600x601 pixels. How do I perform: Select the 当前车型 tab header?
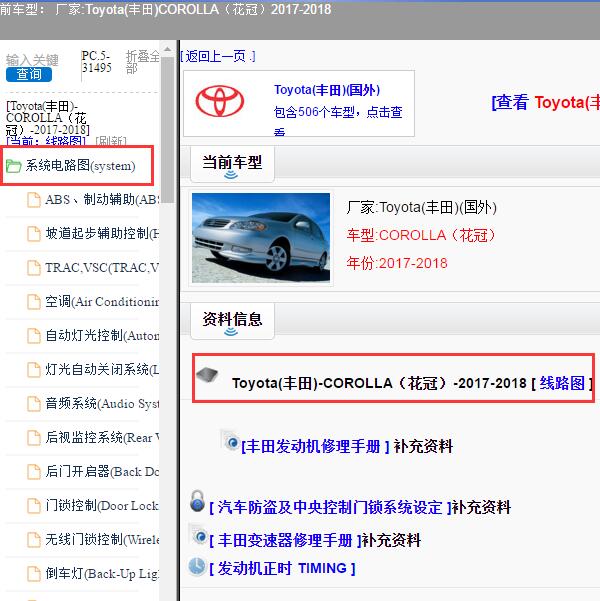[232, 164]
